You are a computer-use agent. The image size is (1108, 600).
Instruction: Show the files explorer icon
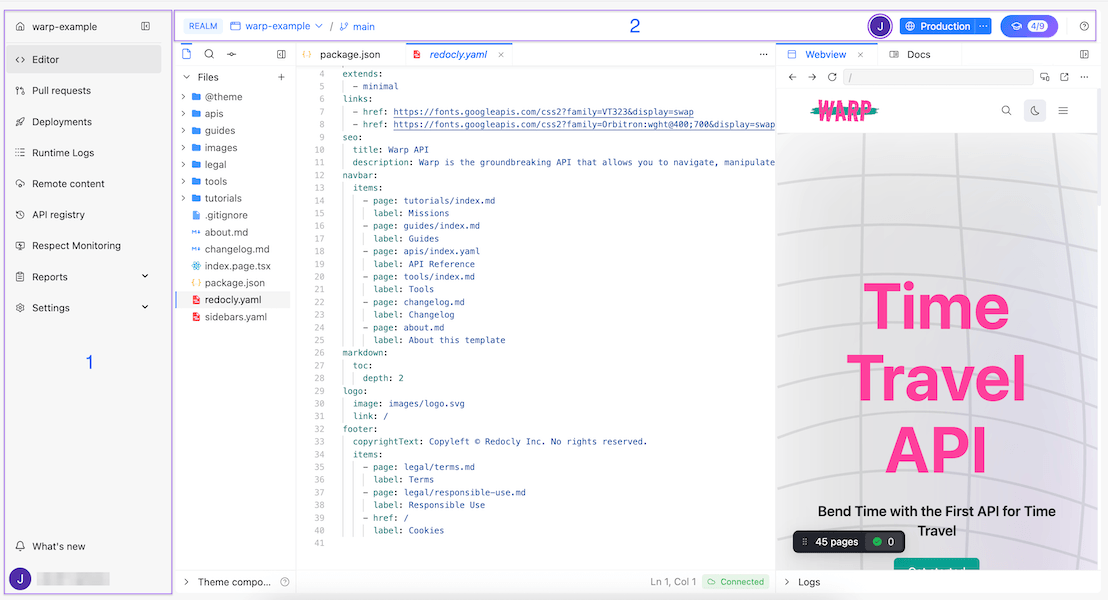point(187,54)
